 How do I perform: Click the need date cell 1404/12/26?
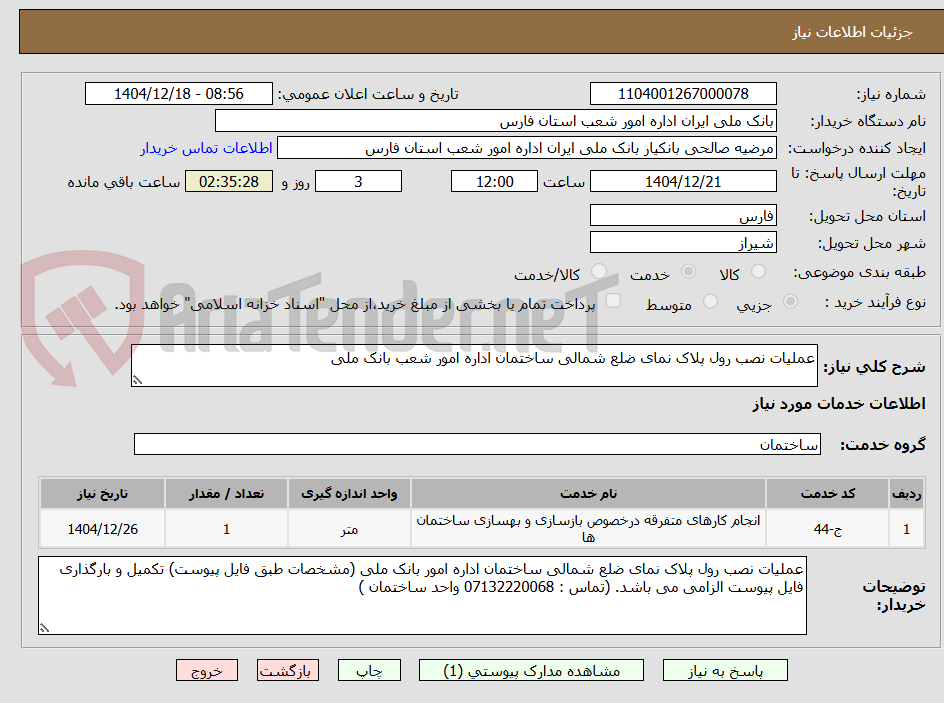[102, 529]
